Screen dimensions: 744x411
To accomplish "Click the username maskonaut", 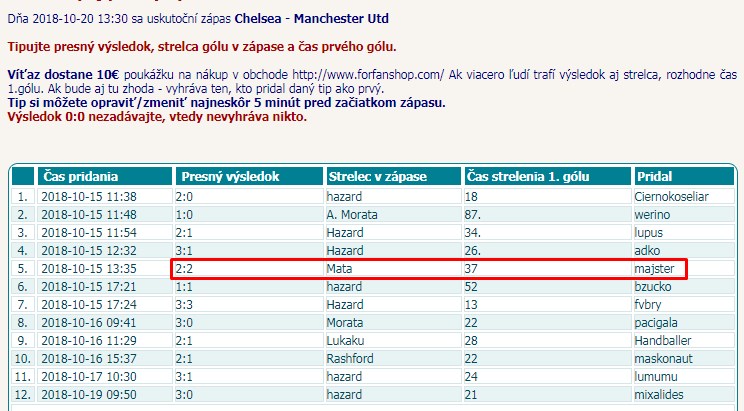I will (x=663, y=358).
